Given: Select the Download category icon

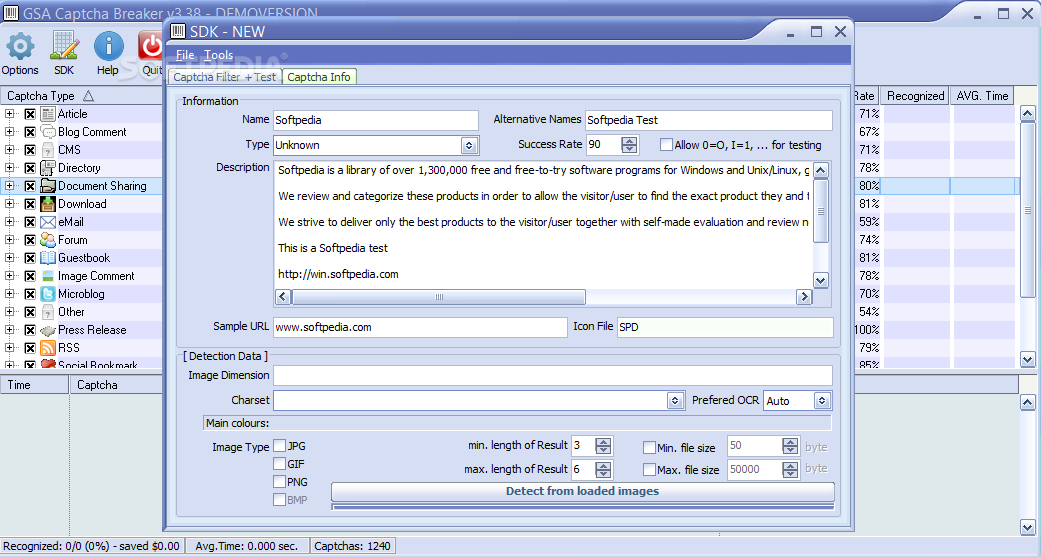Looking at the screenshot, I should 48,204.
